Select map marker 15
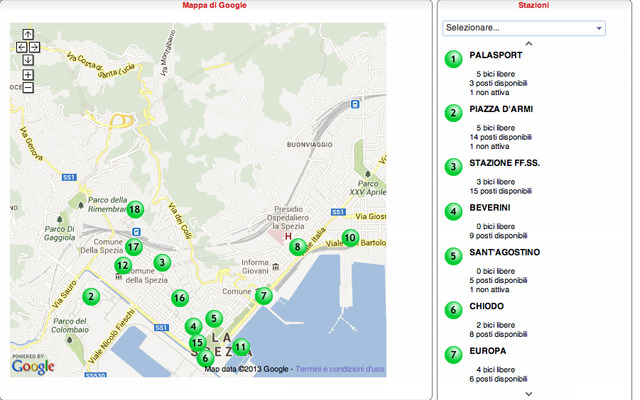The width and height of the screenshot is (640, 400). [197, 342]
